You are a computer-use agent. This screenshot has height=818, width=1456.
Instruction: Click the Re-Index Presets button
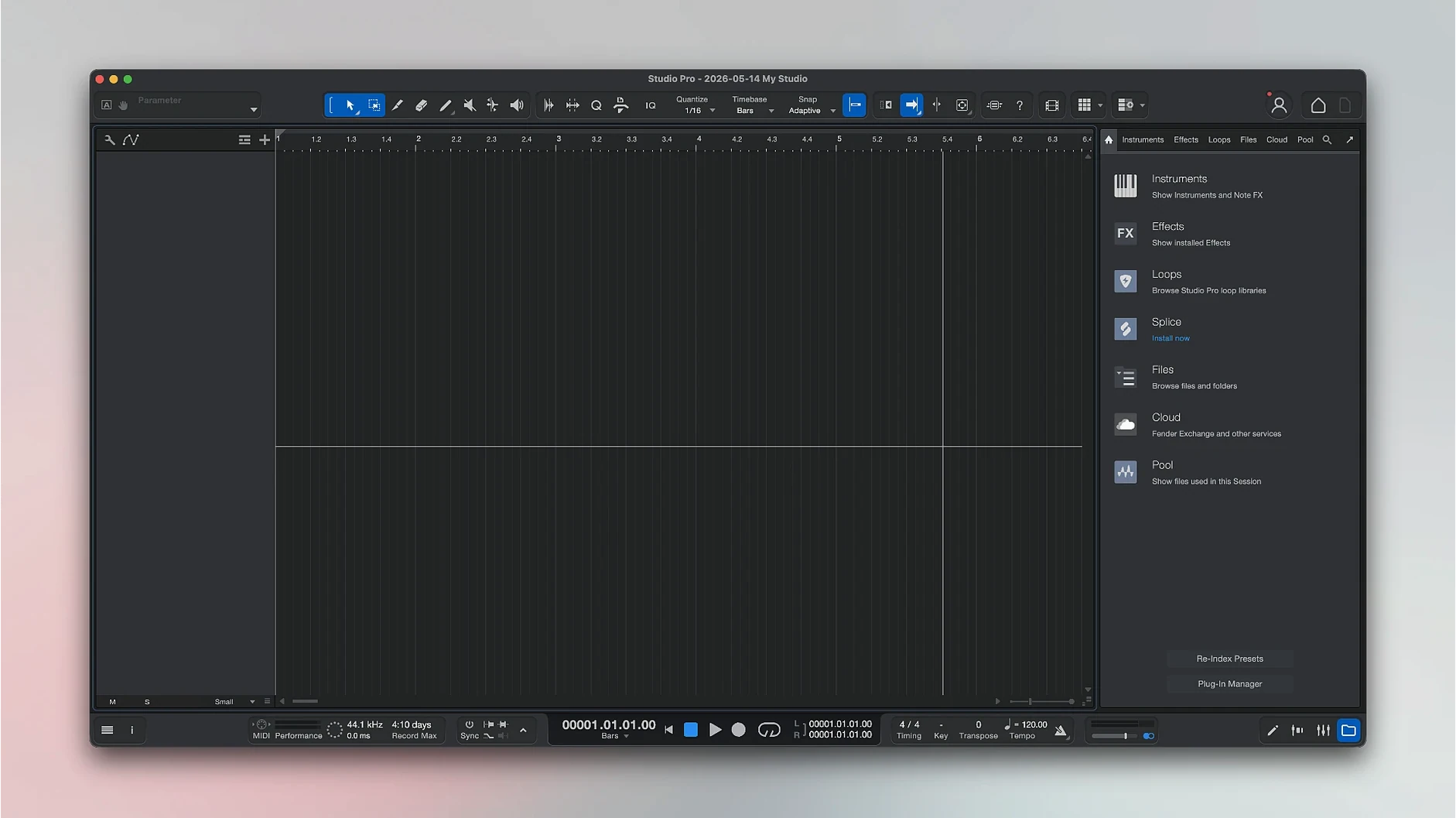[1229, 659]
